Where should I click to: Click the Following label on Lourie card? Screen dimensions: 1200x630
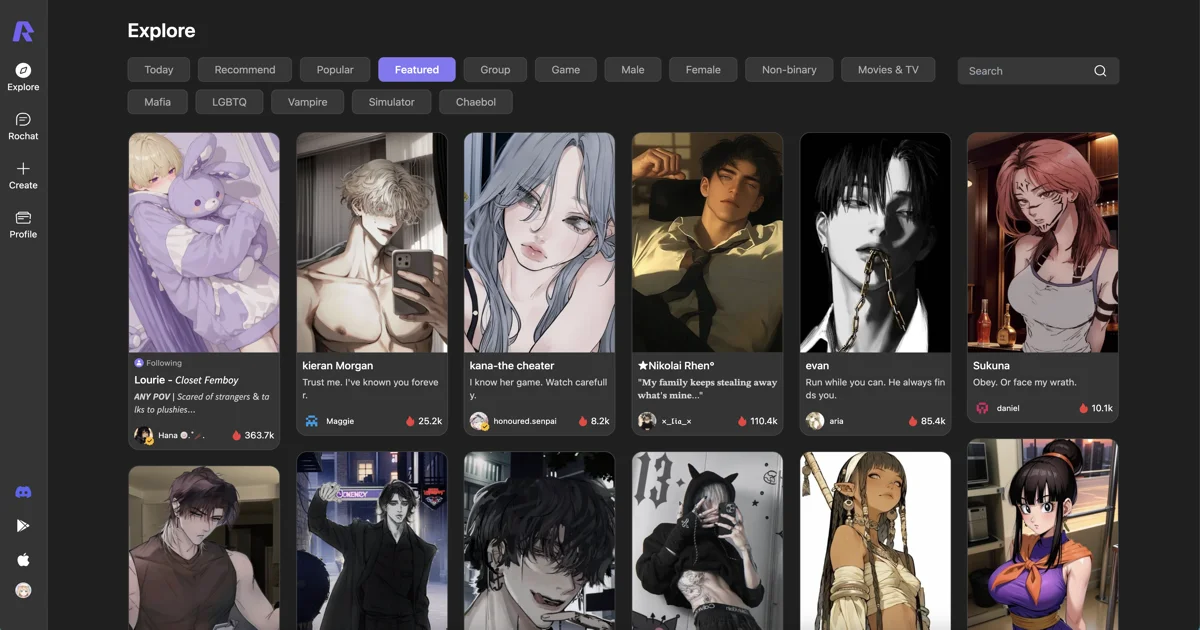164,363
